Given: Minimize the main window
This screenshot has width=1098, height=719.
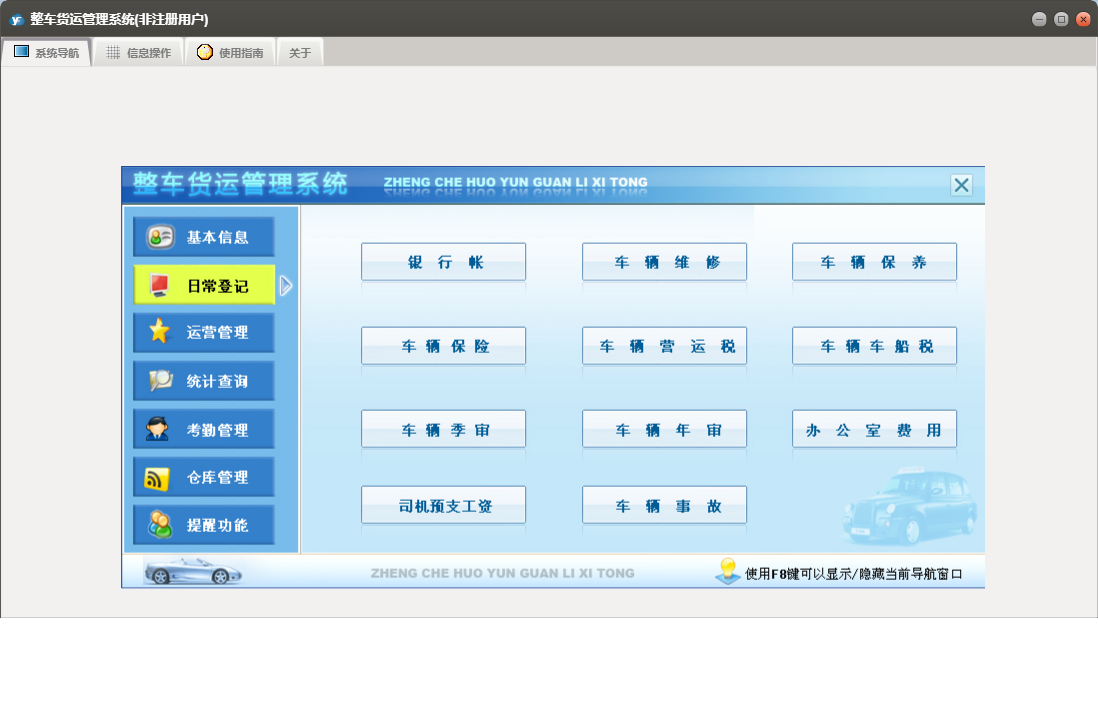Looking at the screenshot, I should [x=1039, y=20].
